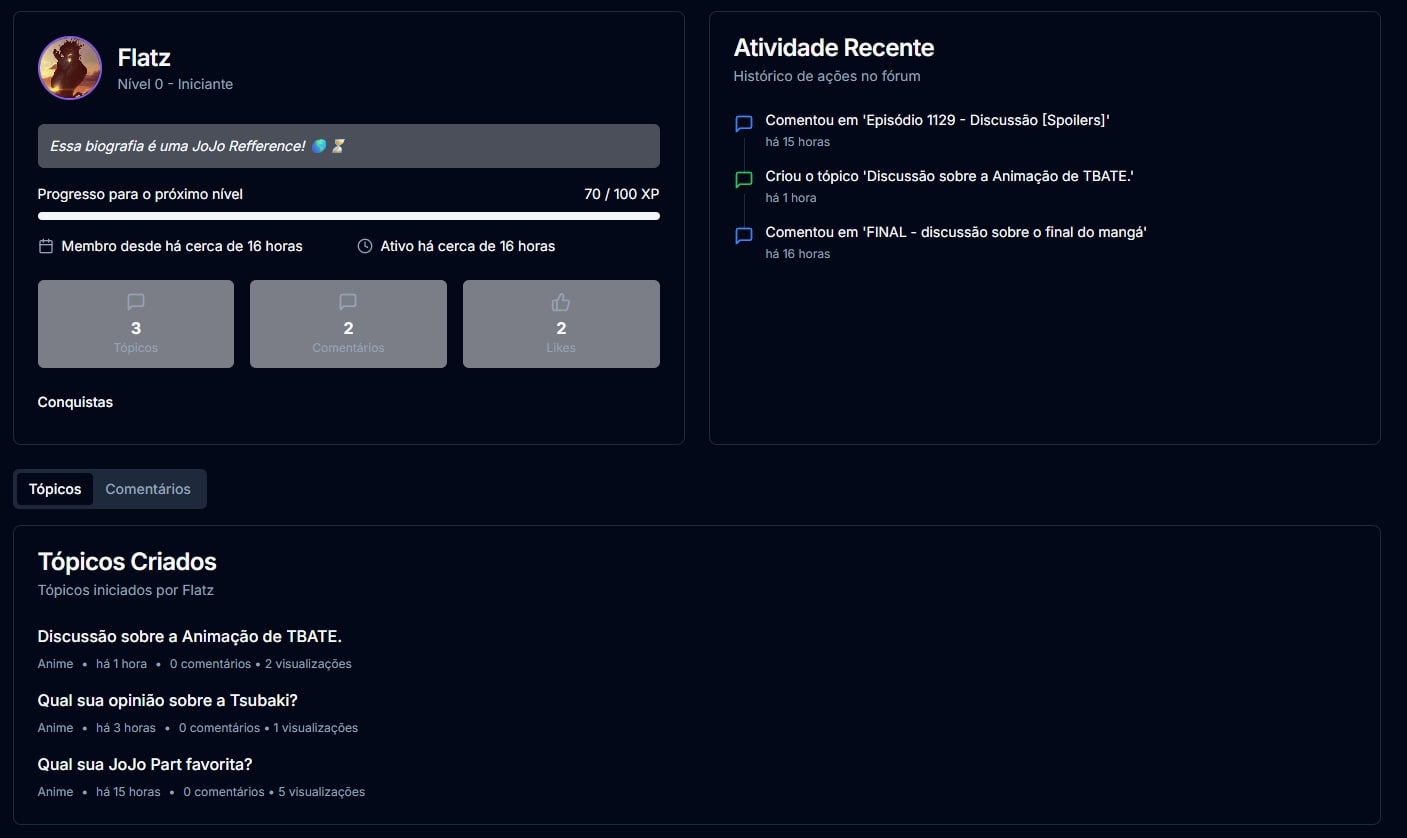The height and width of the screenshot is (838, 1407).
Task: Click the Flatz profile avatar picture
Action: pos(70,68)
